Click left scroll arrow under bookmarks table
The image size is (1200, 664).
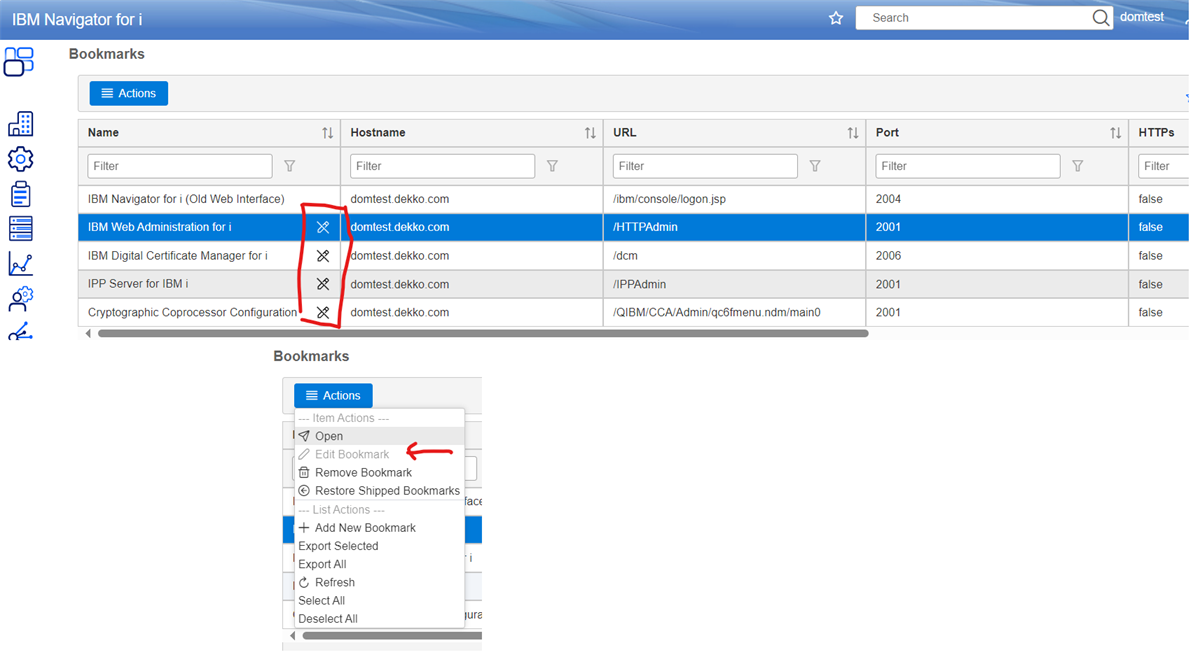88,333
